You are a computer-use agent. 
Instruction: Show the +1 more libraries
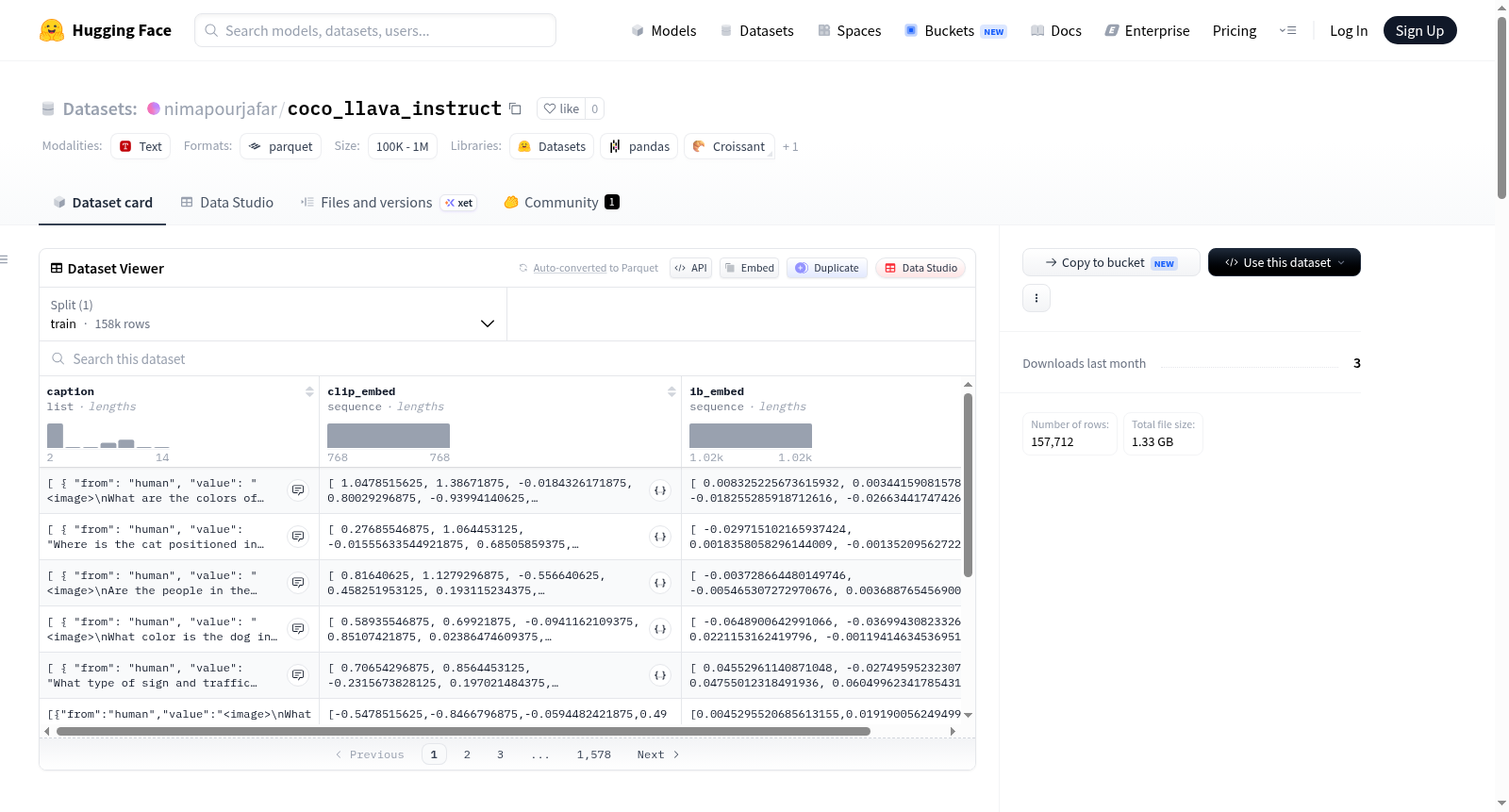click(790, 146)
